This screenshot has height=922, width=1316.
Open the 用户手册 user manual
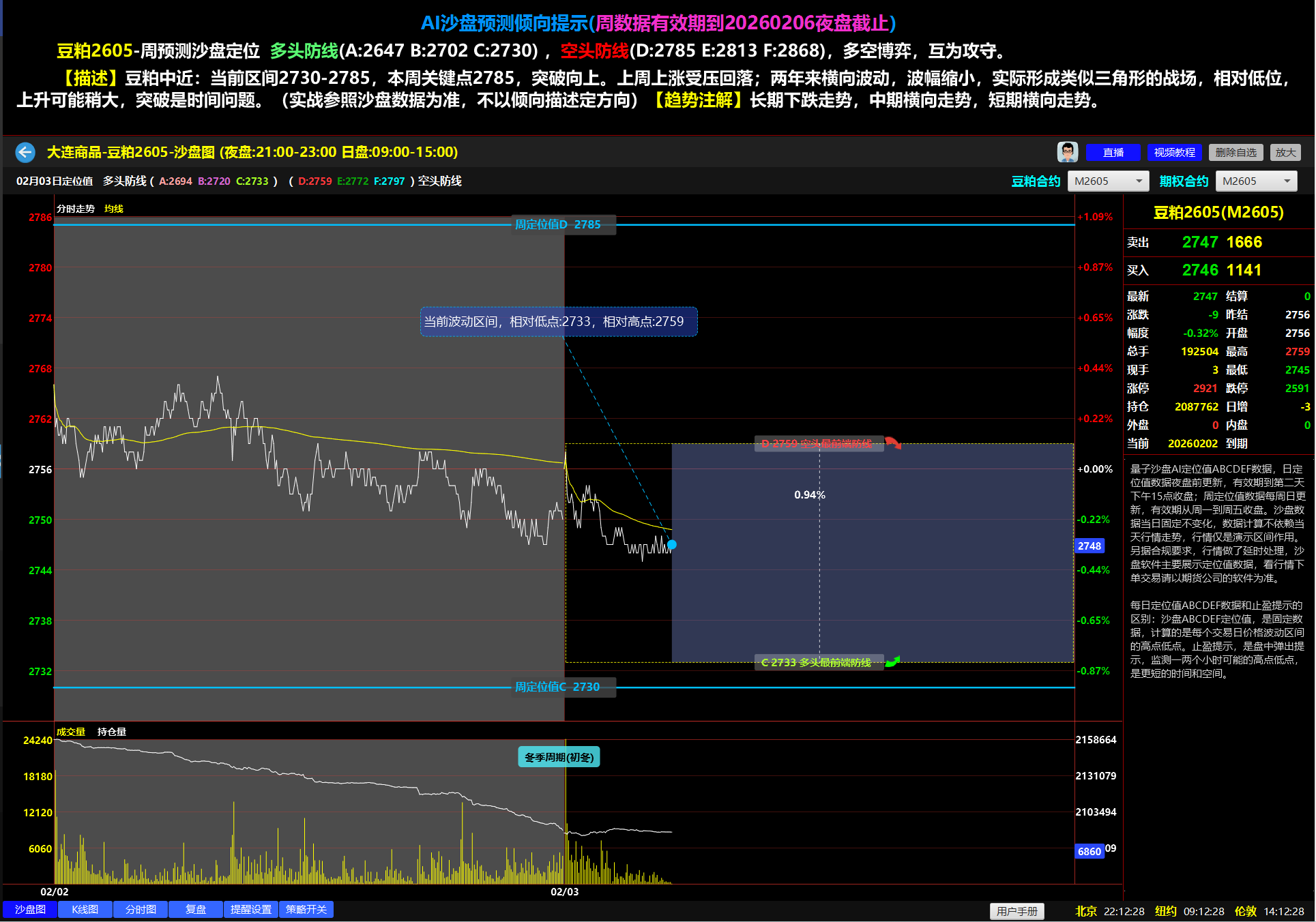1017,911
